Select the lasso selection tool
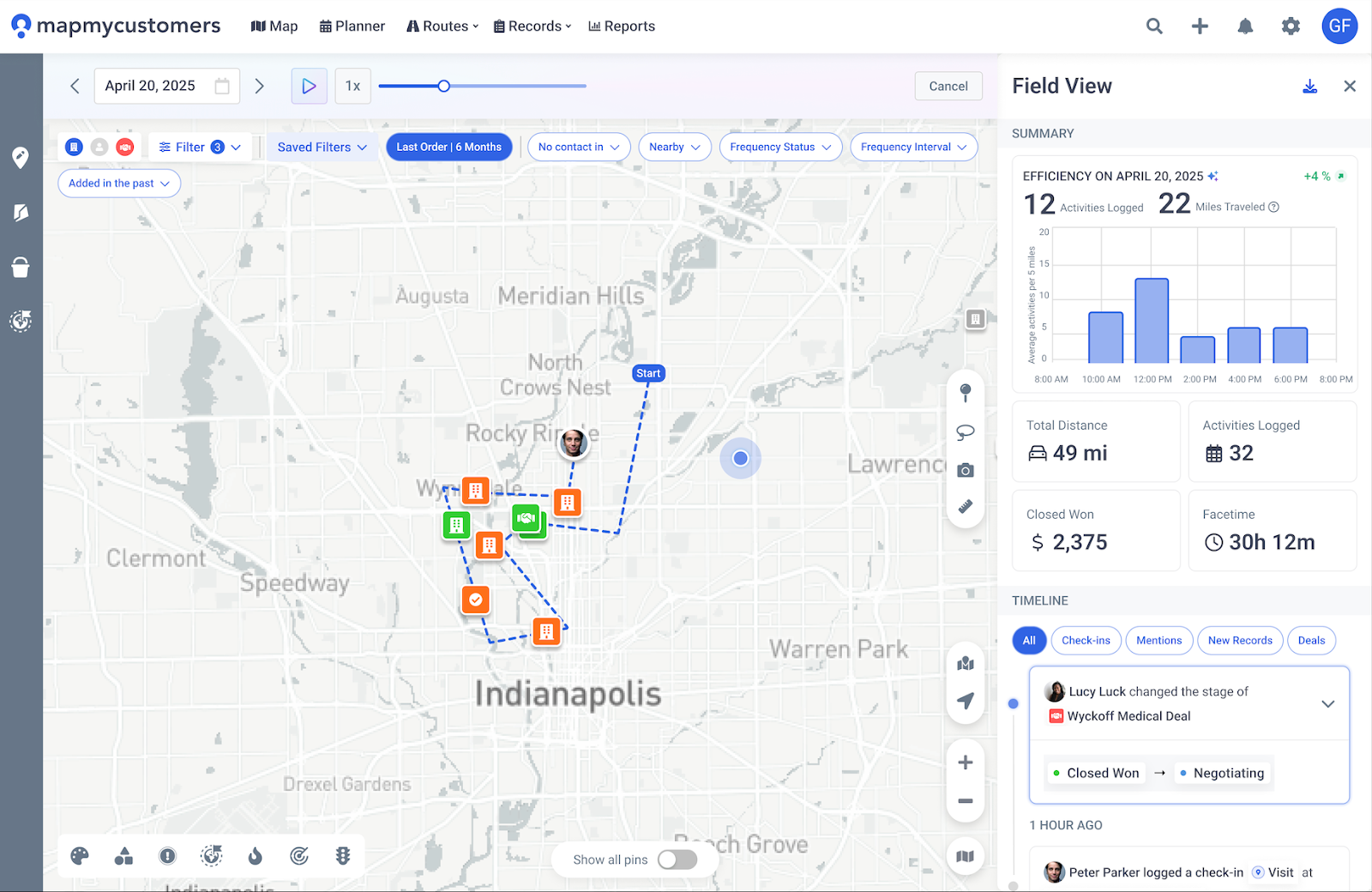 966,432
